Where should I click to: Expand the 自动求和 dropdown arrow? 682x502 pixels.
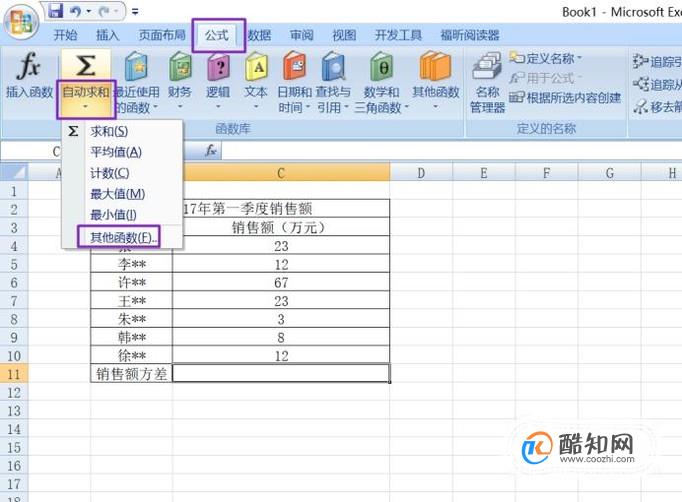pyautogui.click(x=86, y=107)
